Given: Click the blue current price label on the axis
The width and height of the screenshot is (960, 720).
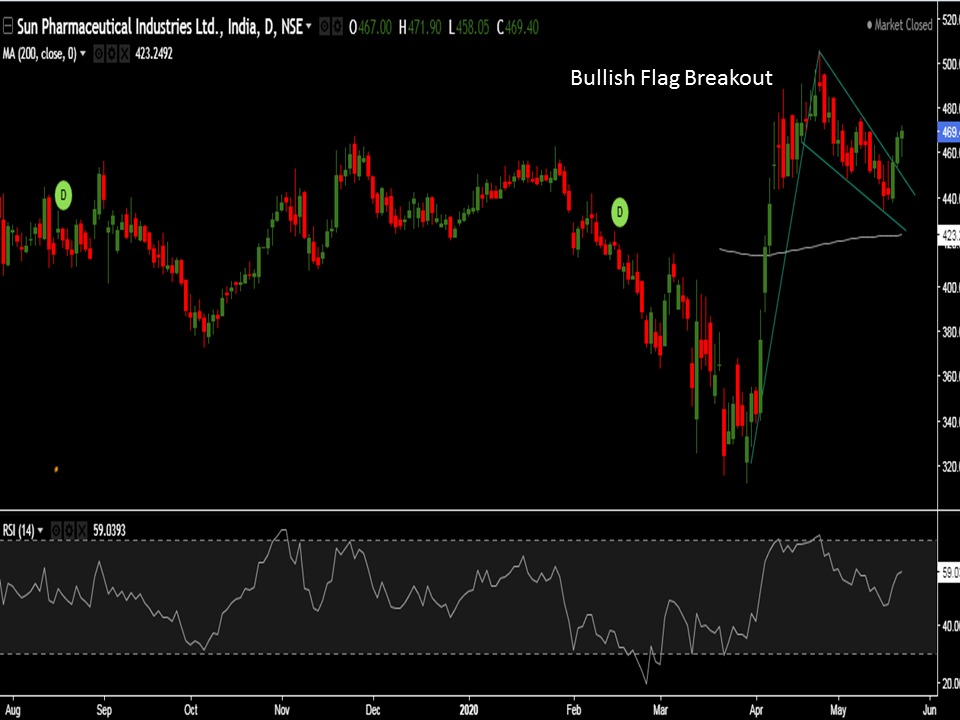Looking at the screenshot, I should point(949,132).
